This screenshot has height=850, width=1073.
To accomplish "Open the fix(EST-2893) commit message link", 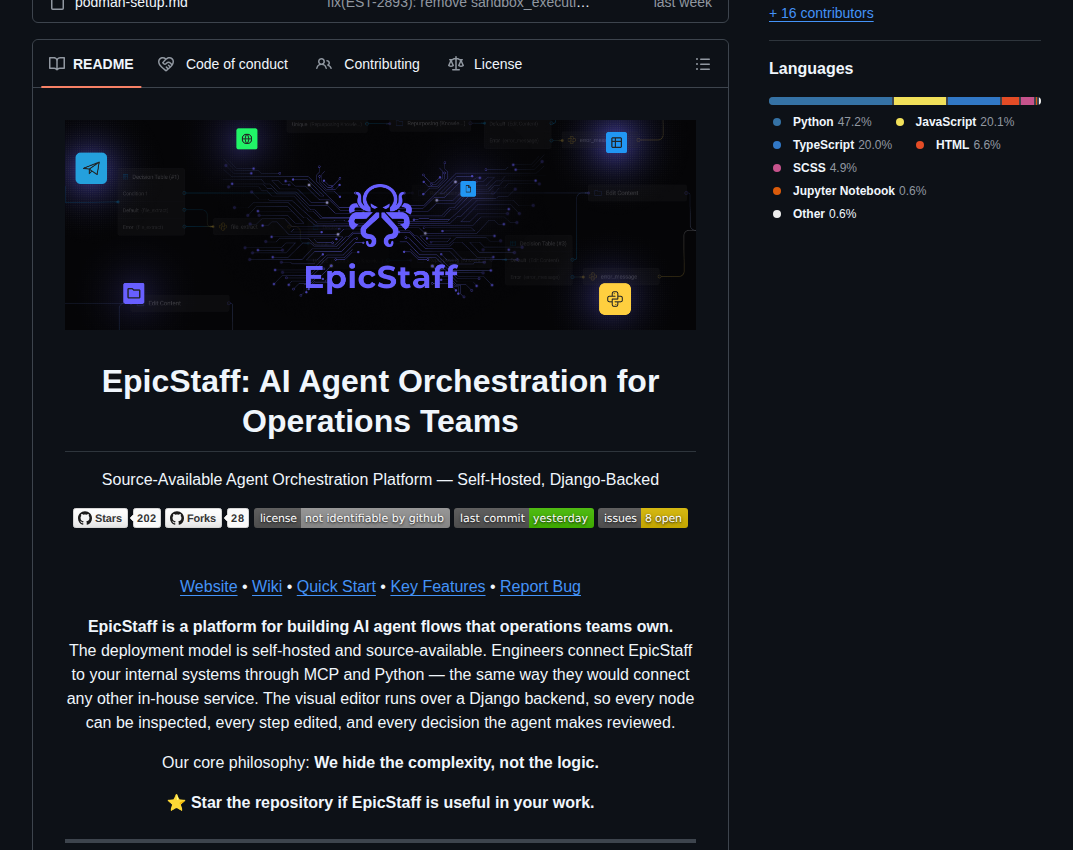I will pyautogui.click(x=458, y=4).
